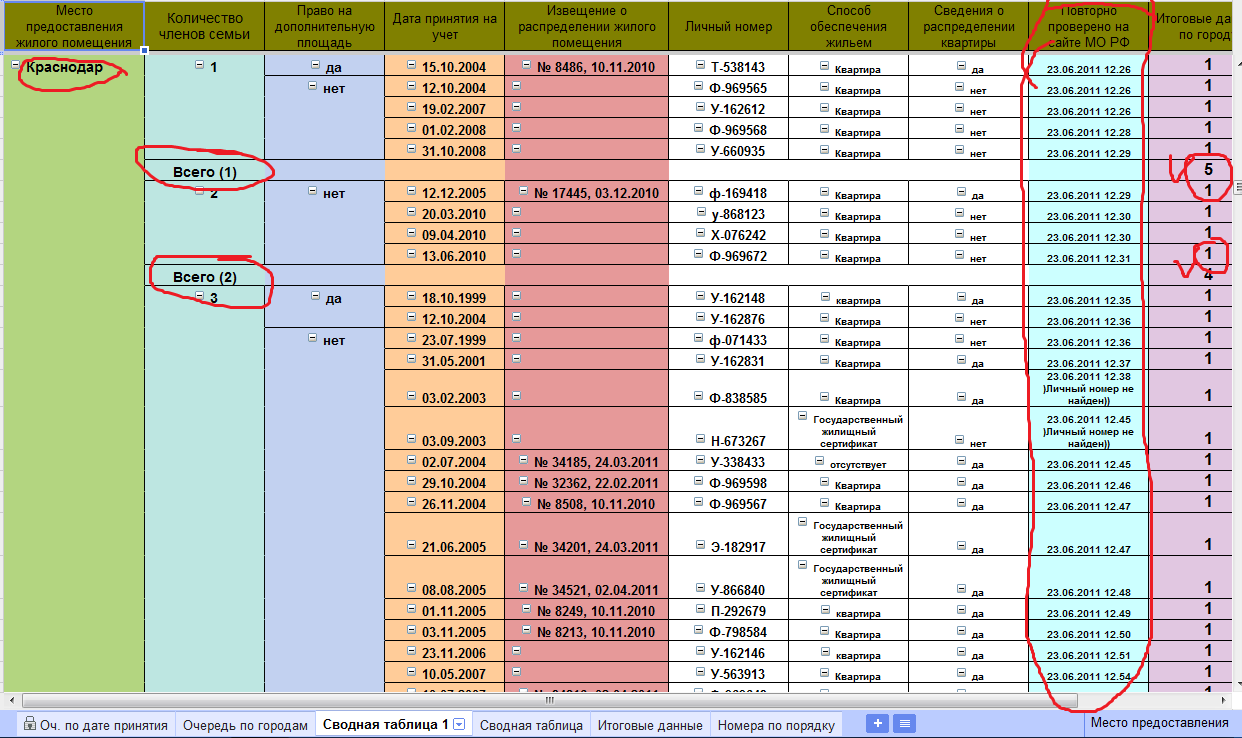Screen dimensions: 1242x738
Task: Click the add sheet plus button
Action: [878, 724]
